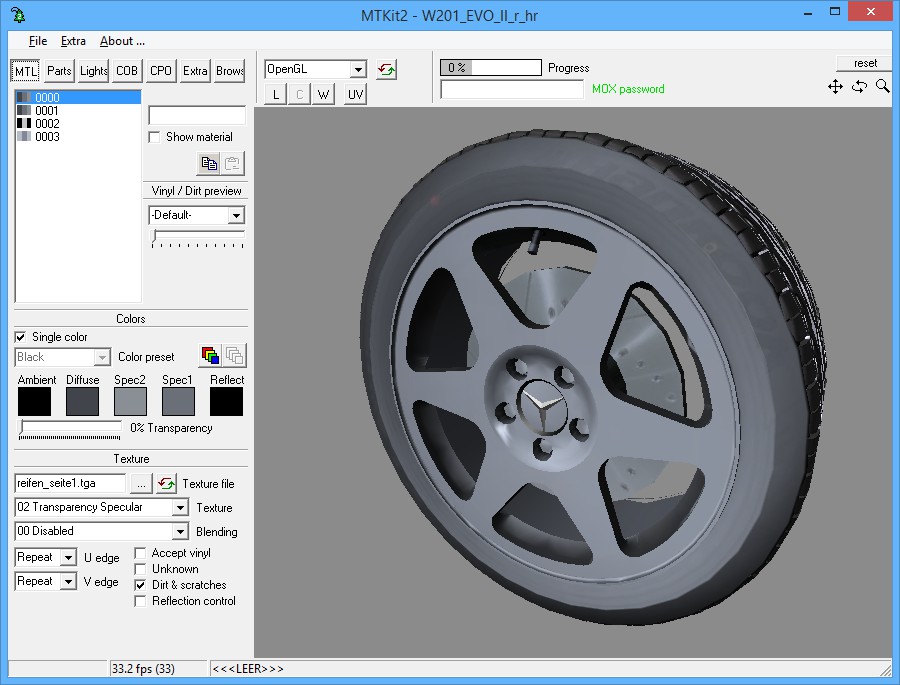Click the OpenGL refresh icon
Image resolution: width=900 pixels, height=685 pixels.
point(386,70)
